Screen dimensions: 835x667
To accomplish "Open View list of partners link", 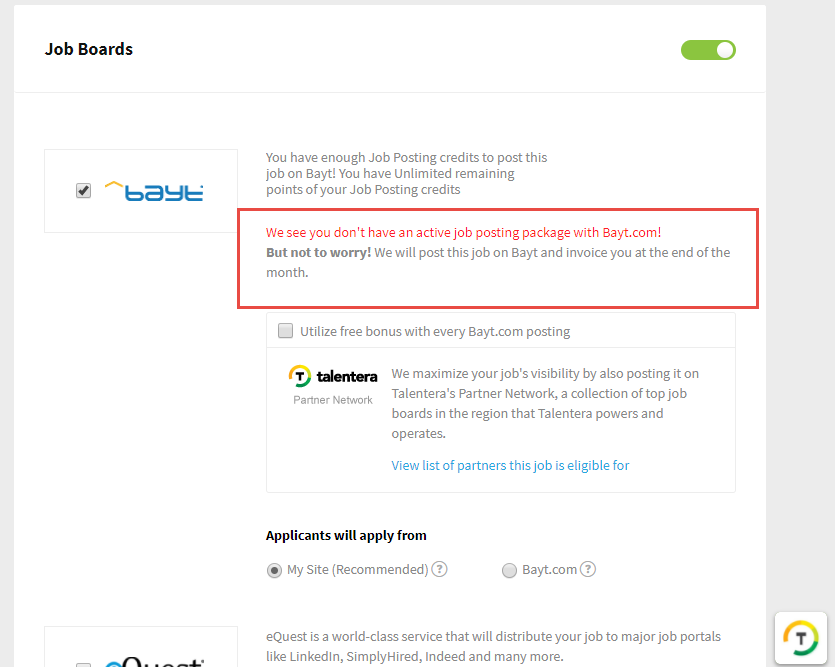I will click(x=510, y=465).
